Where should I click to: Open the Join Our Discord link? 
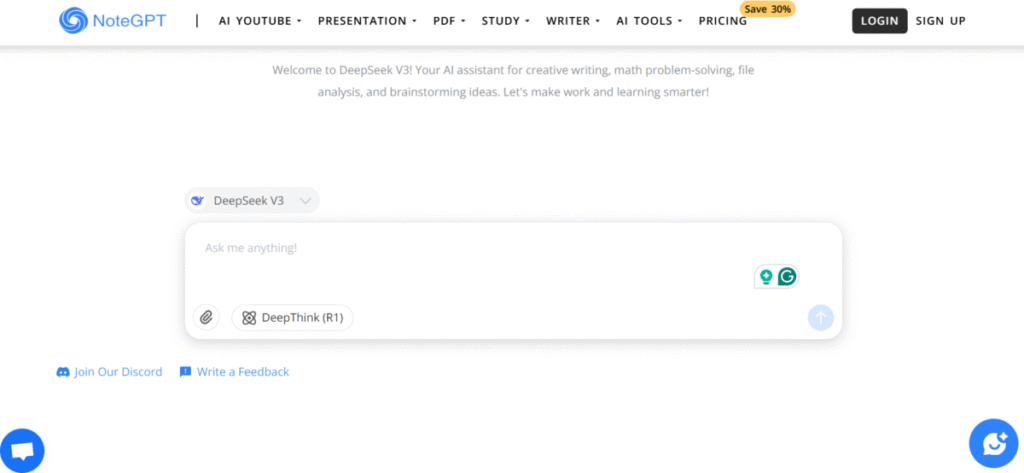point(118,372)
